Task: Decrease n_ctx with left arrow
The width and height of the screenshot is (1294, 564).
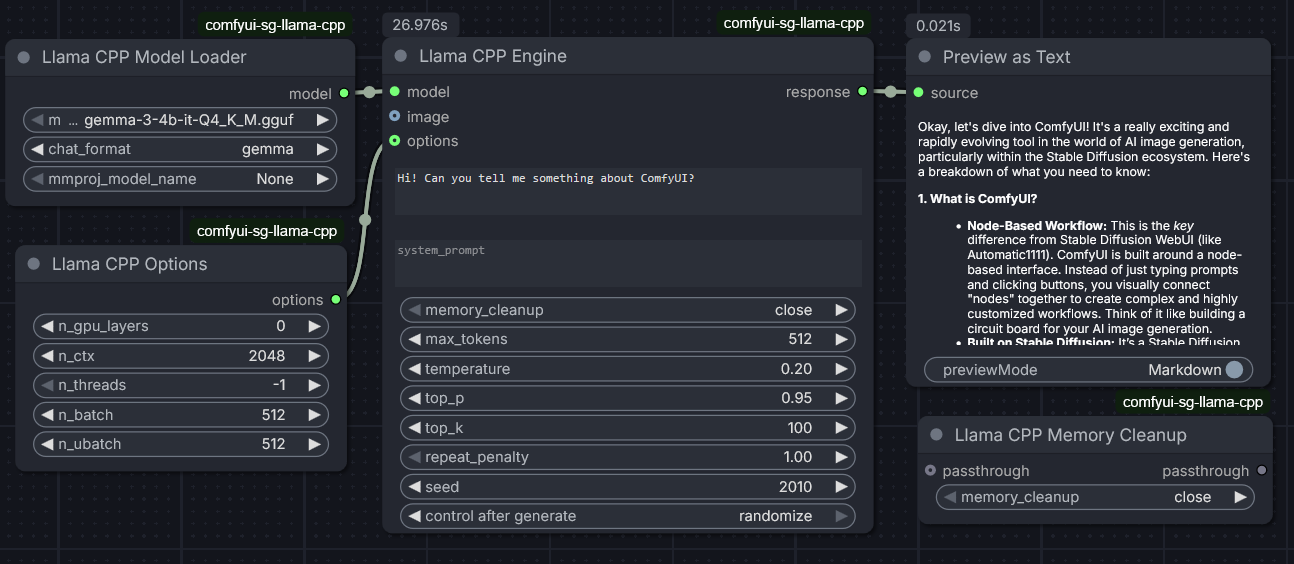Action: point(48,355)
